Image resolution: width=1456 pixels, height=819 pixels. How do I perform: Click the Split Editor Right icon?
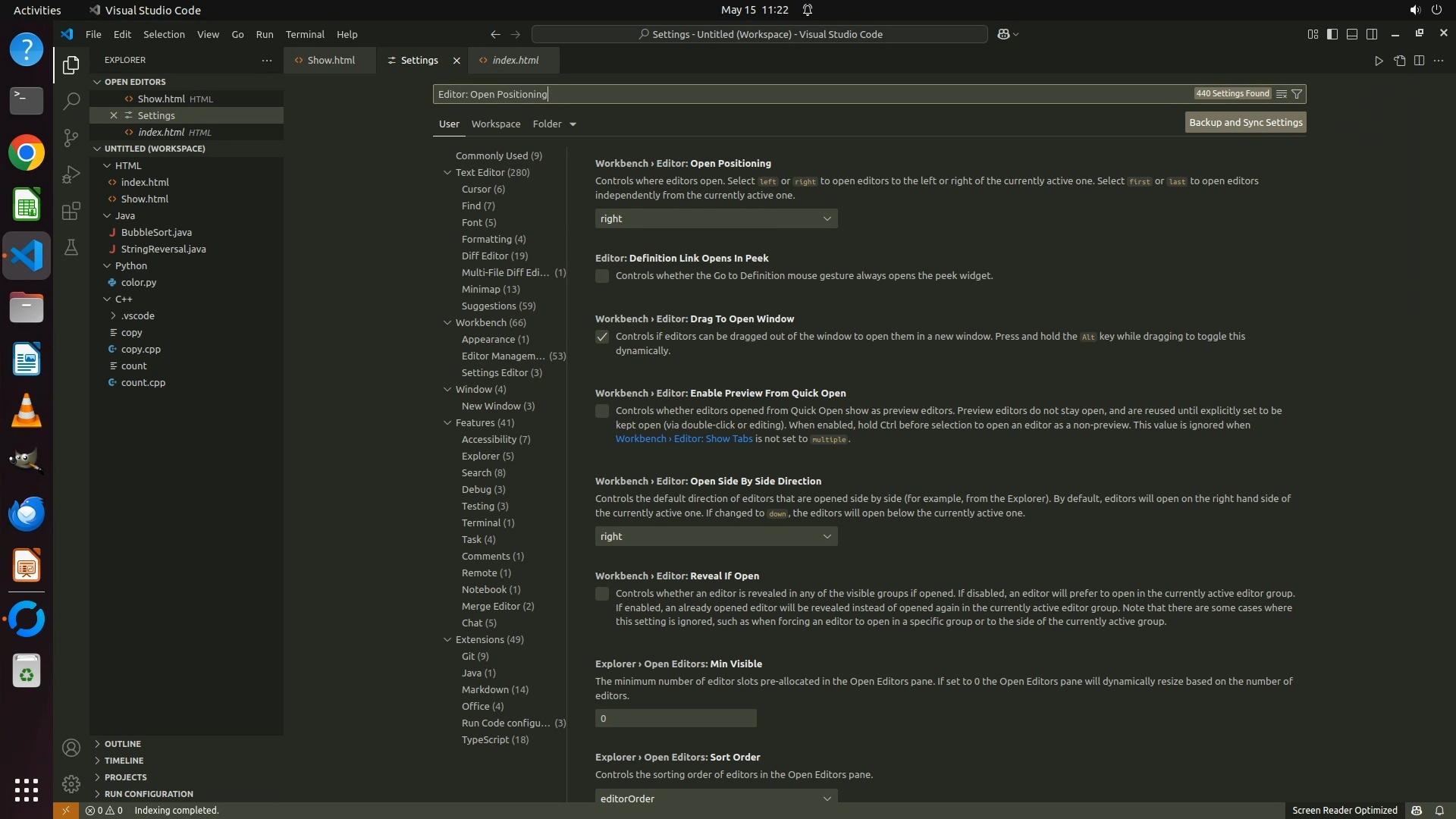pyautogui.click(x=1419, y=61)
